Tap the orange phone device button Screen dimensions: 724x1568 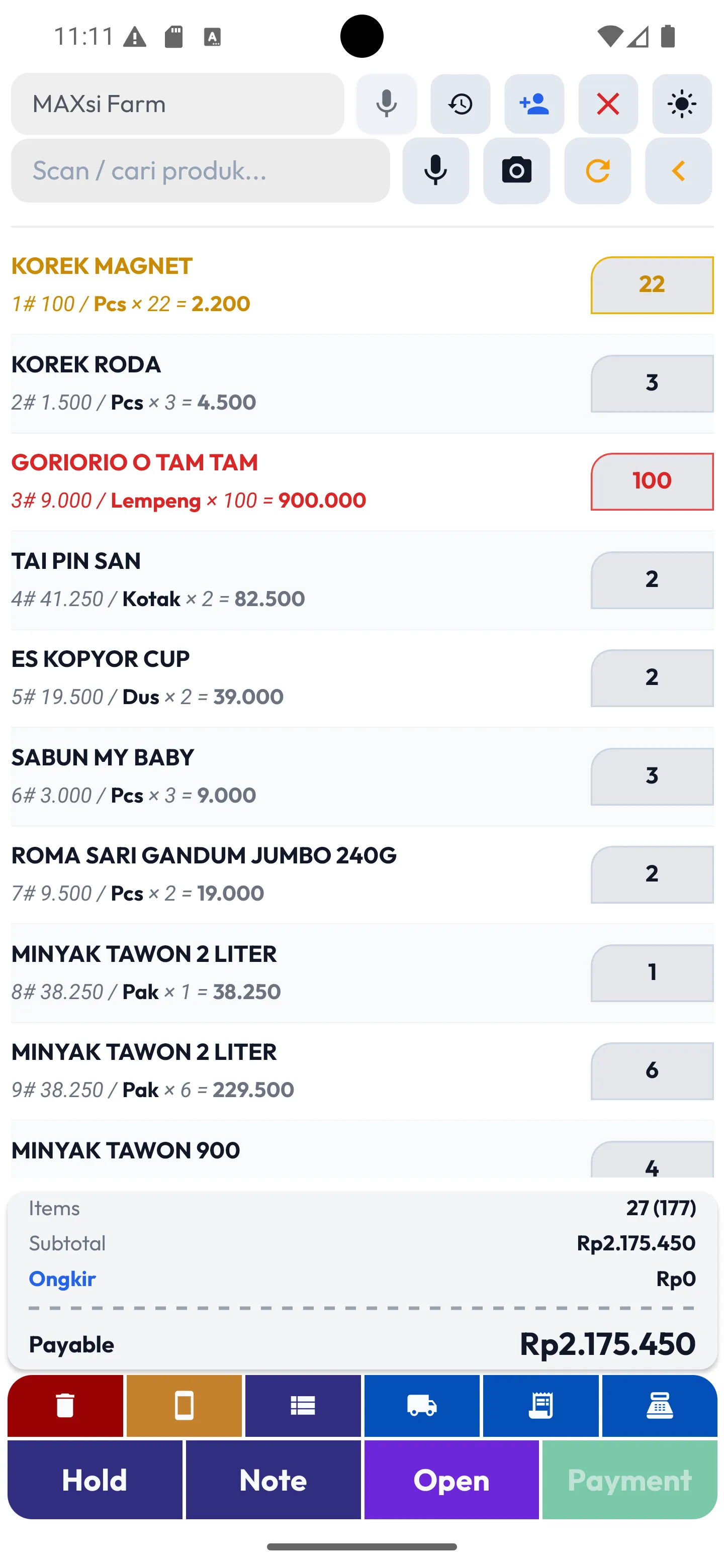coord(184,1406)
